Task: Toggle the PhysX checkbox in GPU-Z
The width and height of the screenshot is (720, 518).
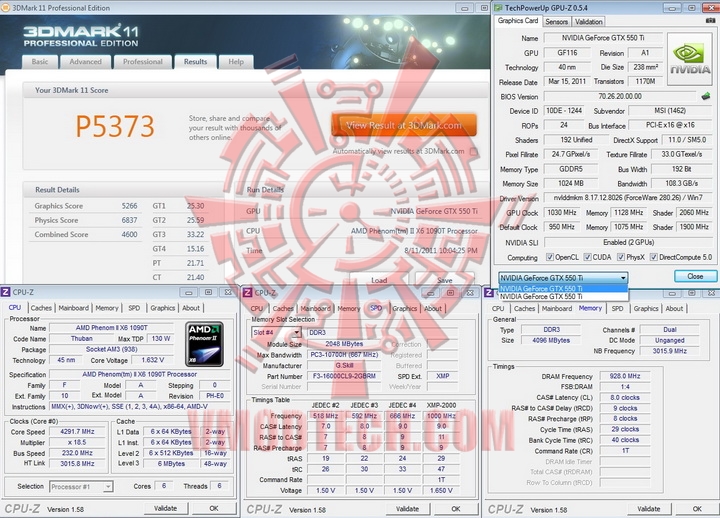Action: [x=621, y=257]
